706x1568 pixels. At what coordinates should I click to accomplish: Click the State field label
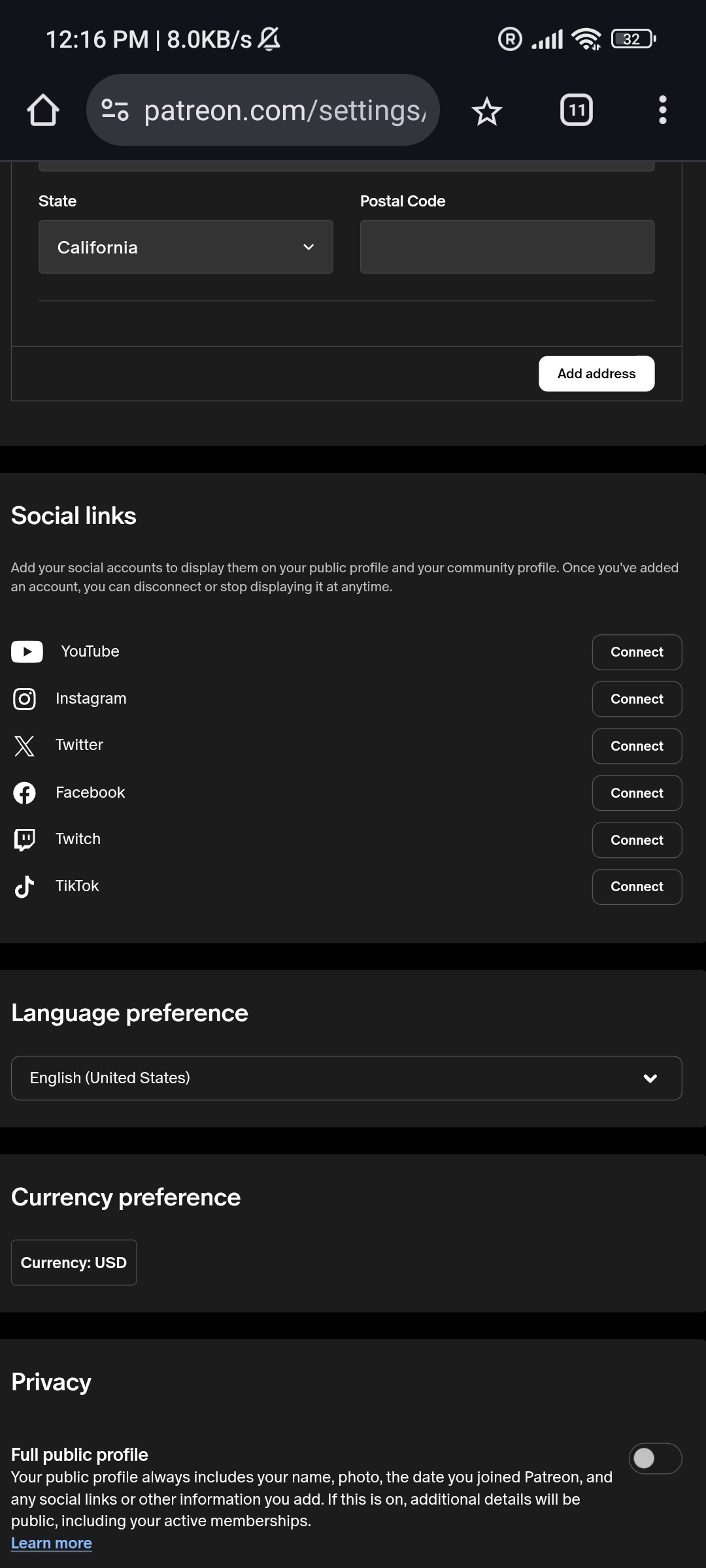click(x=58, y=201)
